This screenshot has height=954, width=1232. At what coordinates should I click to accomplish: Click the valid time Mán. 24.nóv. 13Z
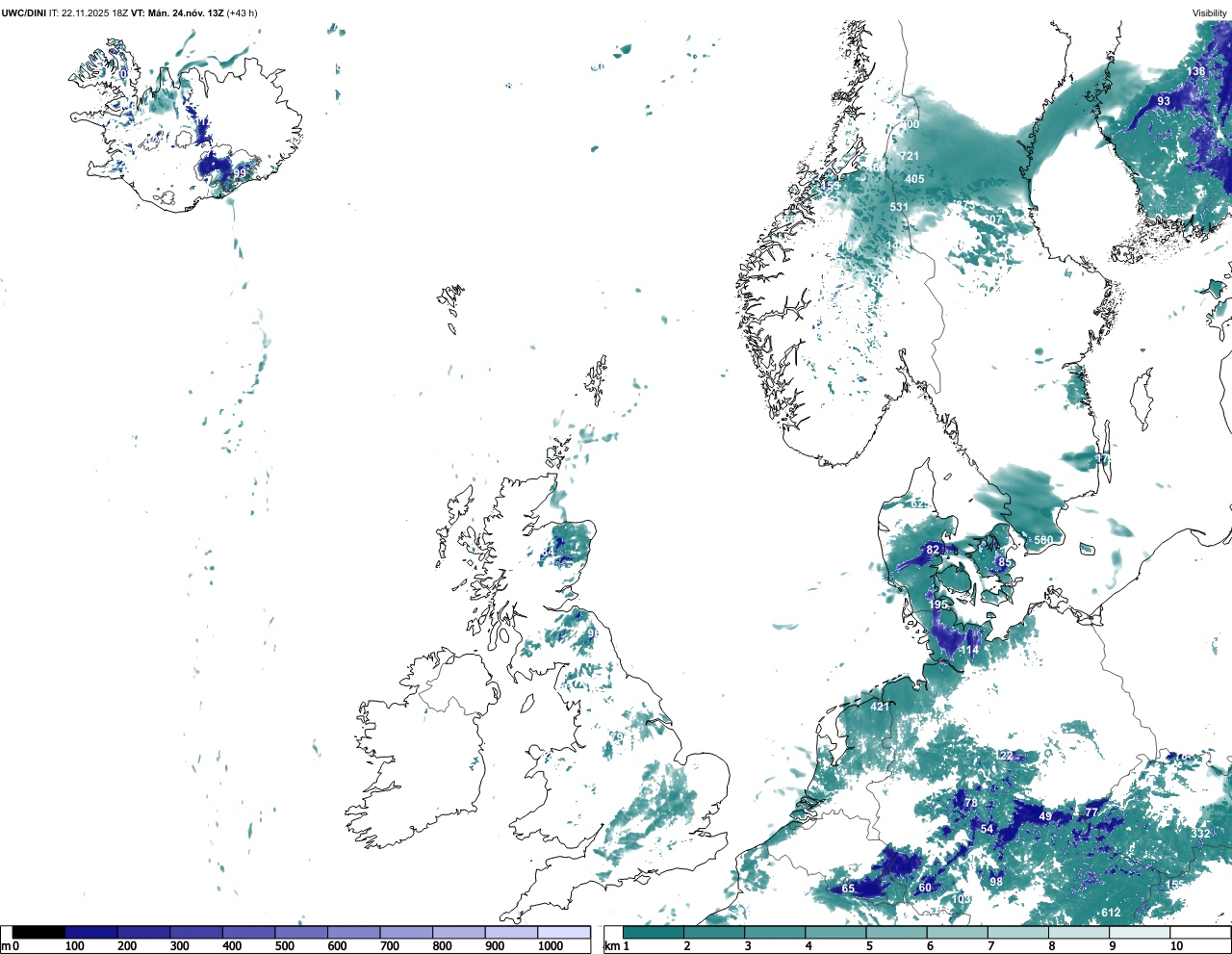186,13
